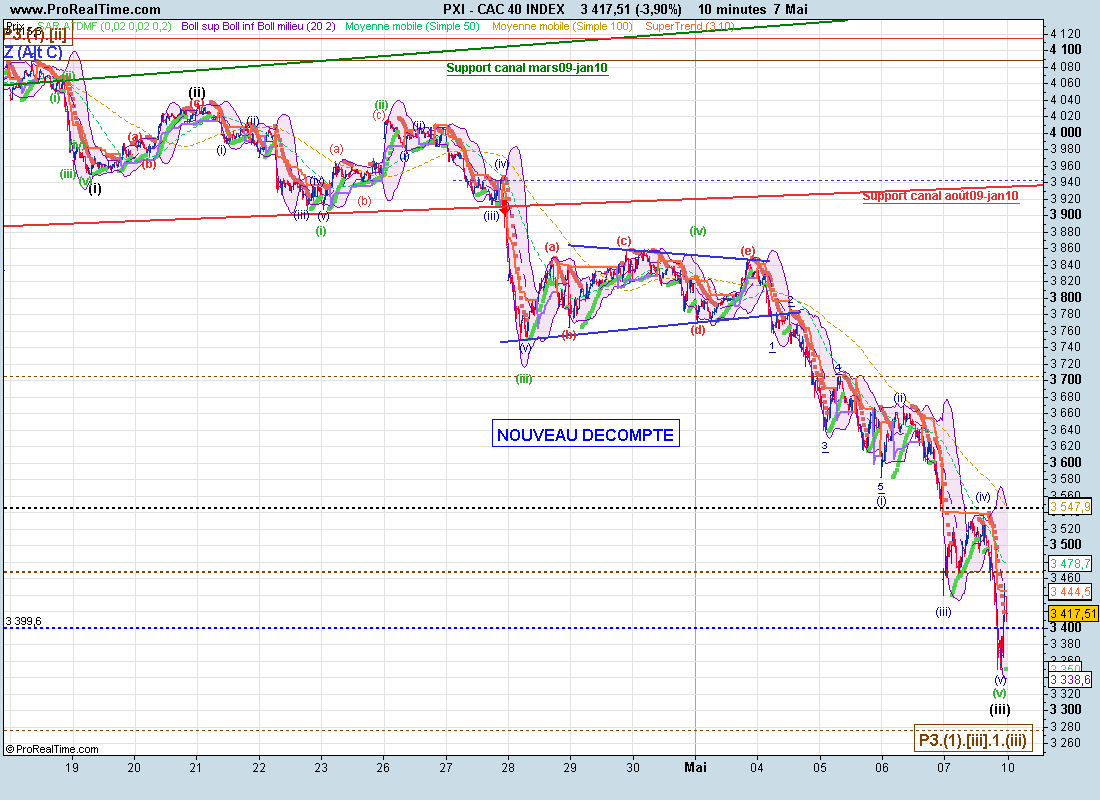The image size is (1100, 800).
Task: Click date 21 on the time axis
Action: (x=196, y=768)
